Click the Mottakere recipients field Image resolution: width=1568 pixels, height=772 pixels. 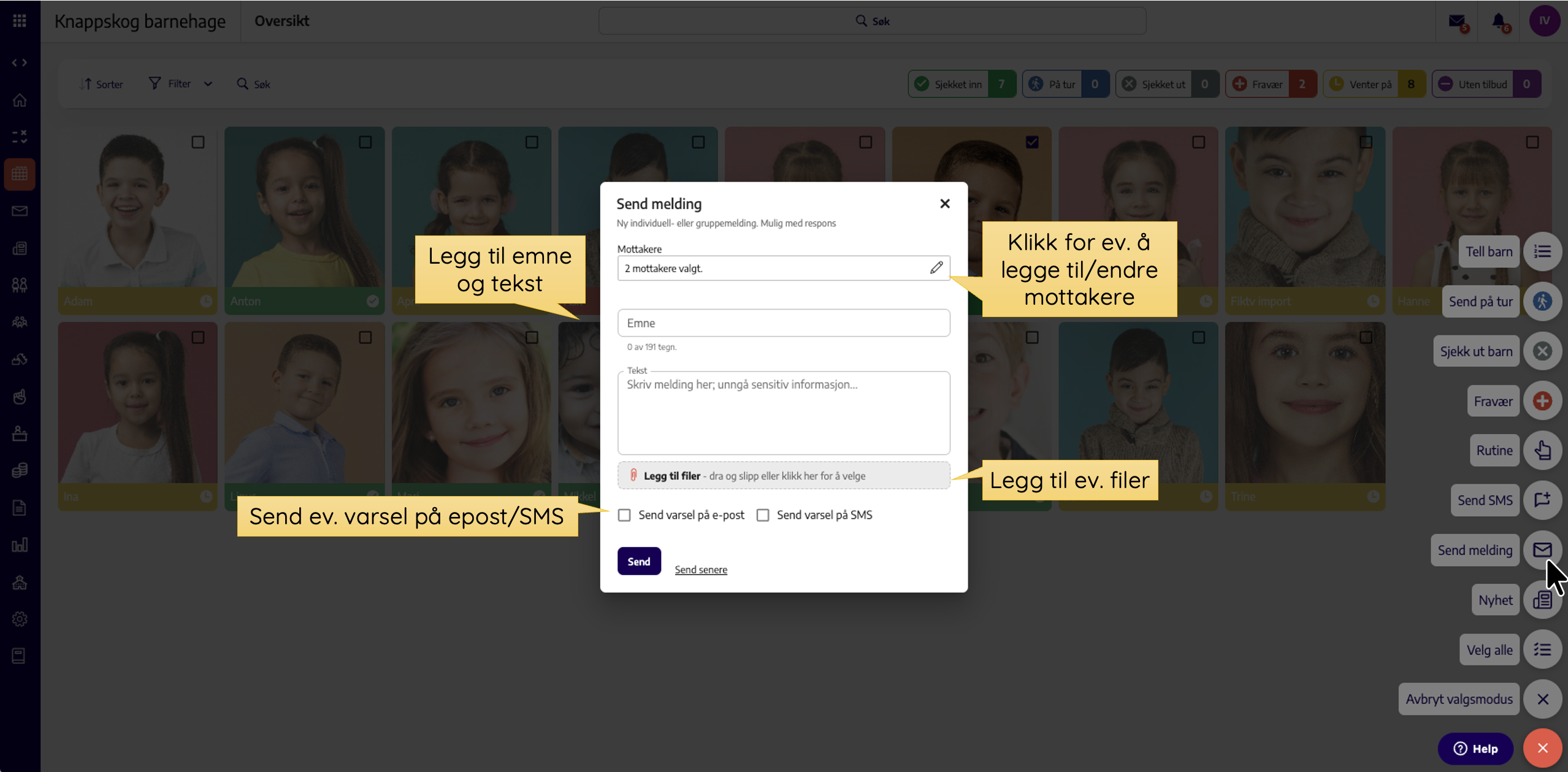pyautogui.click(x=784, y=268)
